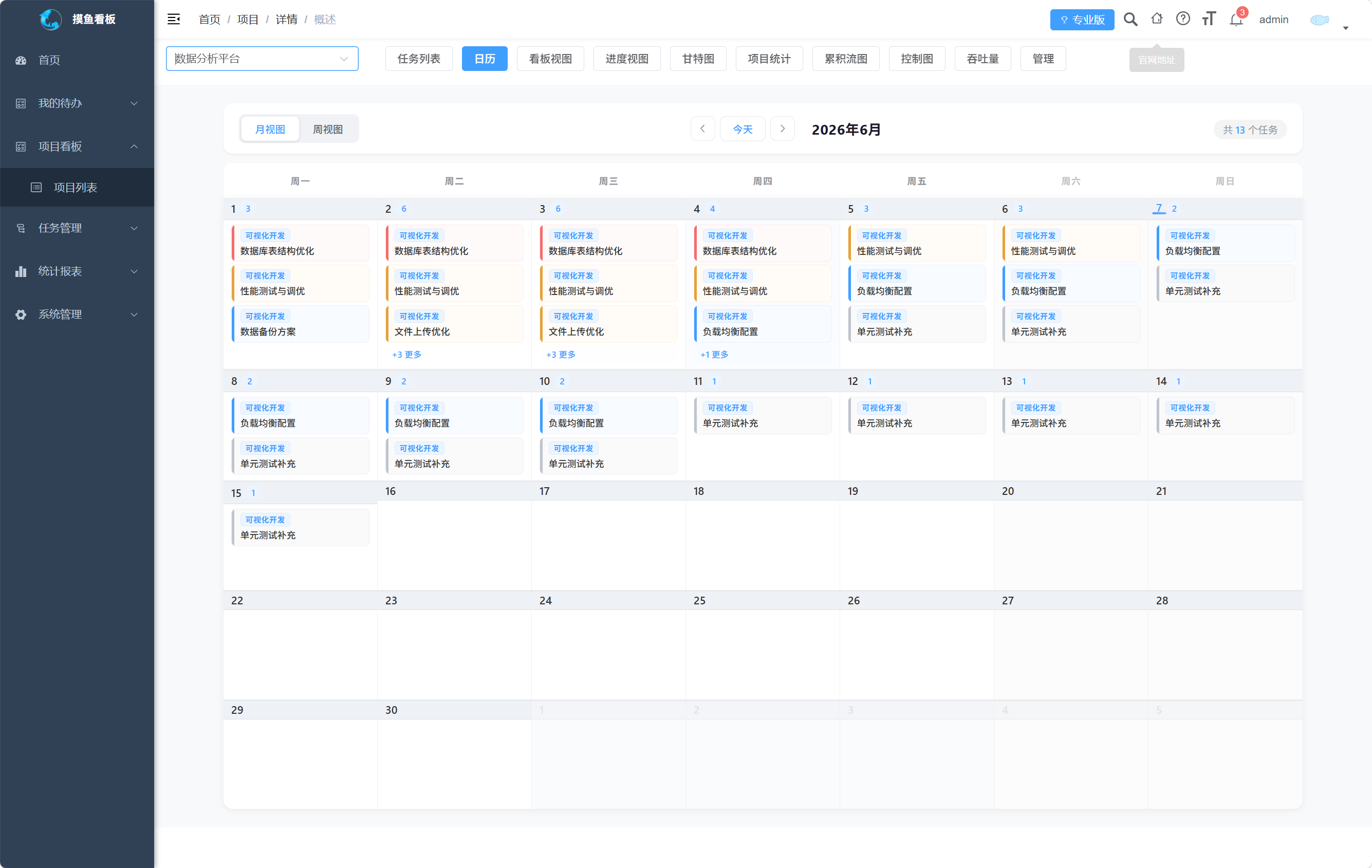Click the 共 13 个任务 counter
This screenshot has width=1372, height=868.
tap(1250, 130)
